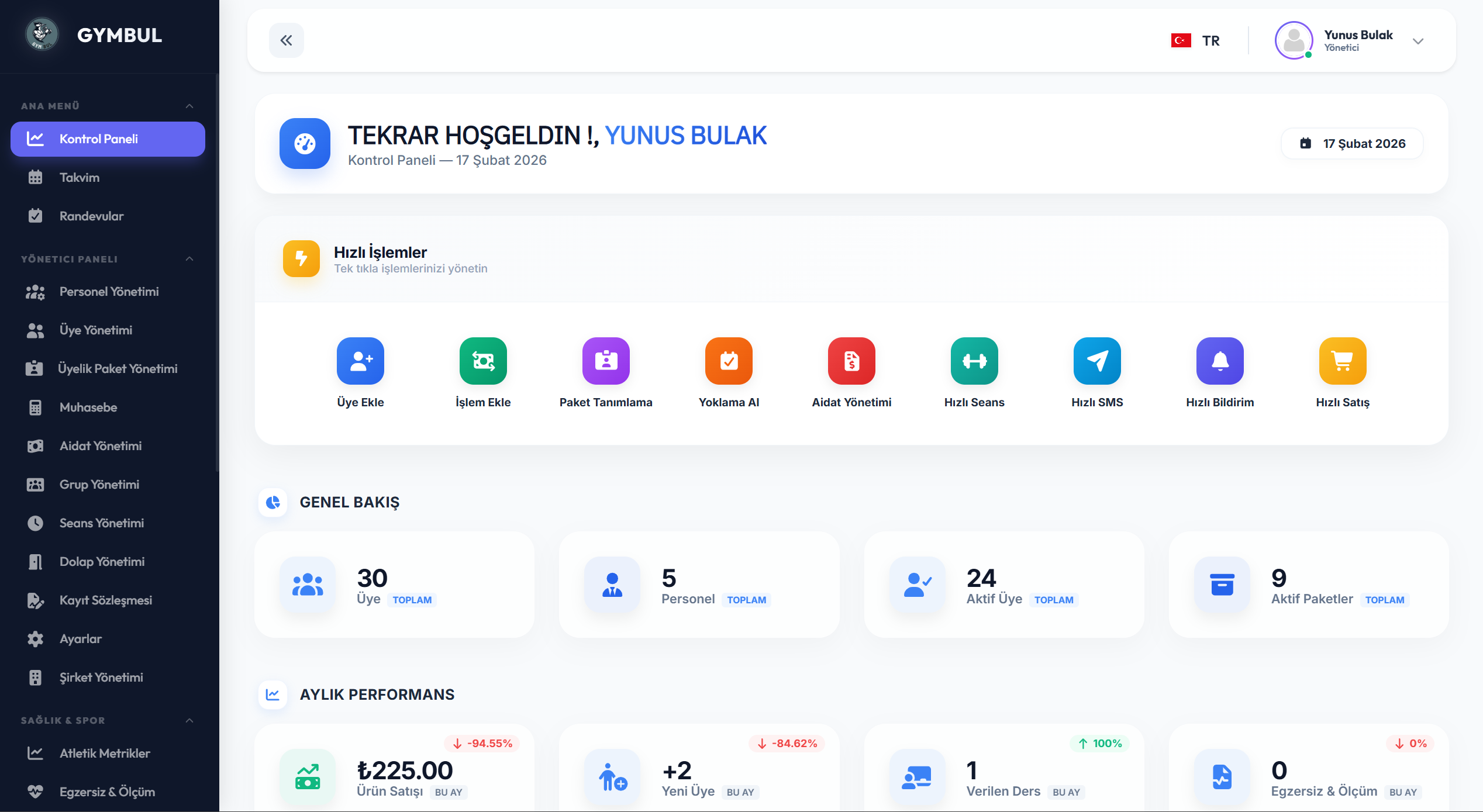Open Muhasebe from the sidebar

[x=88, y=407]
